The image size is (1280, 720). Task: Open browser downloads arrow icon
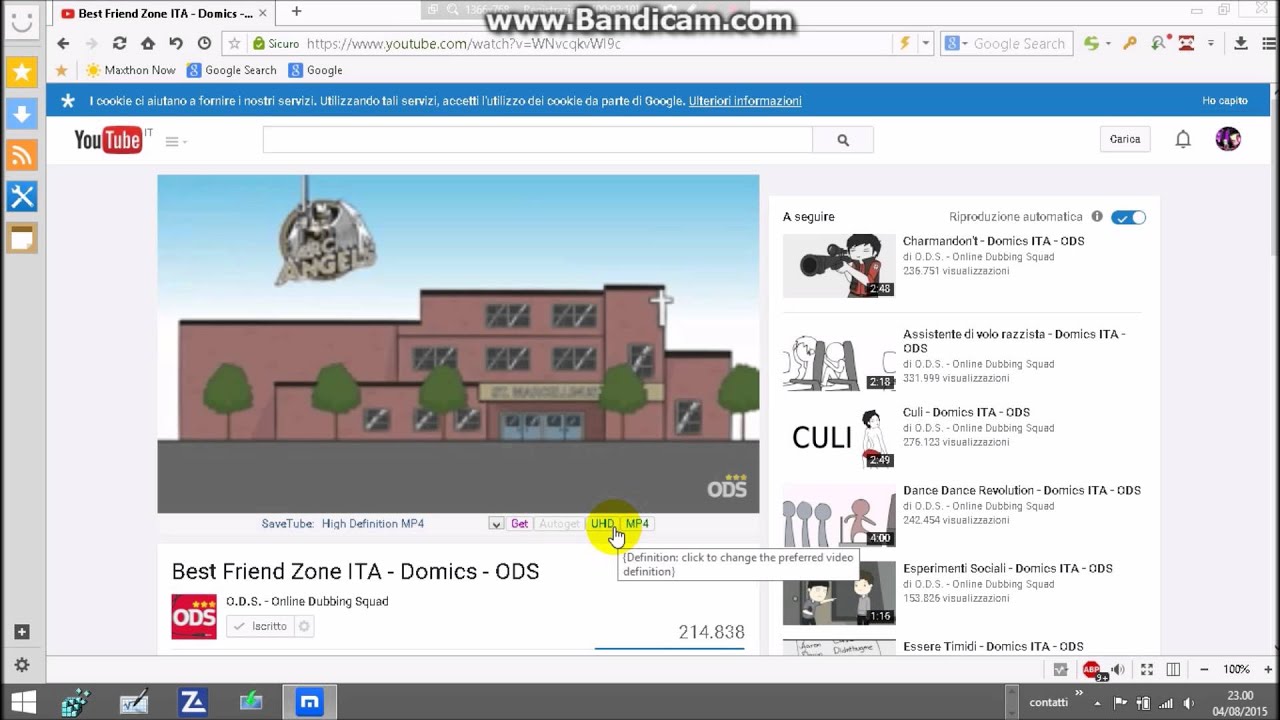pos(1241,43)
